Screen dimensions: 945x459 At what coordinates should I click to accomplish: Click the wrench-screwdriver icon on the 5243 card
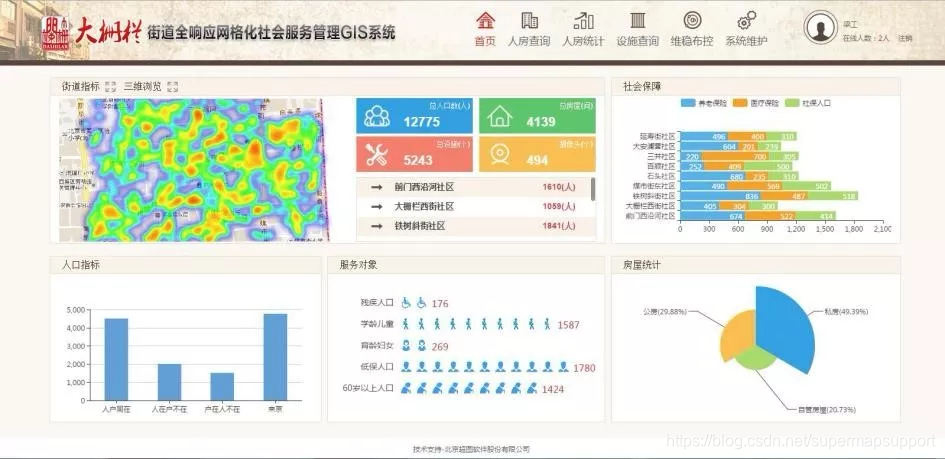377,155
